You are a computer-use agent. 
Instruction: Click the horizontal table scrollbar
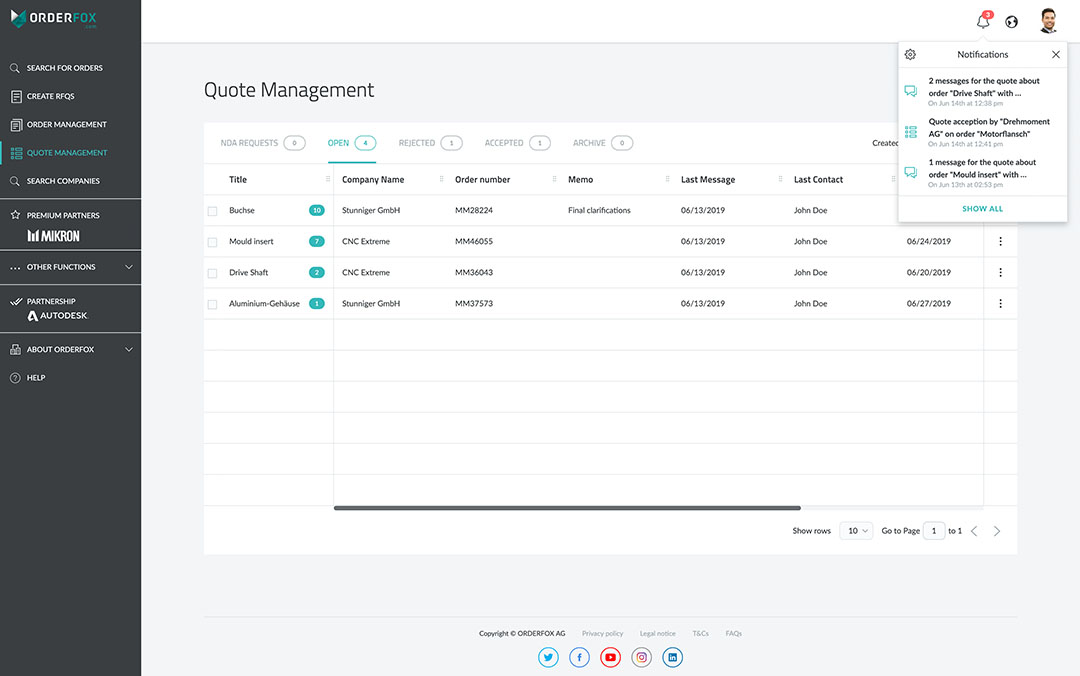tap(567, 508)
